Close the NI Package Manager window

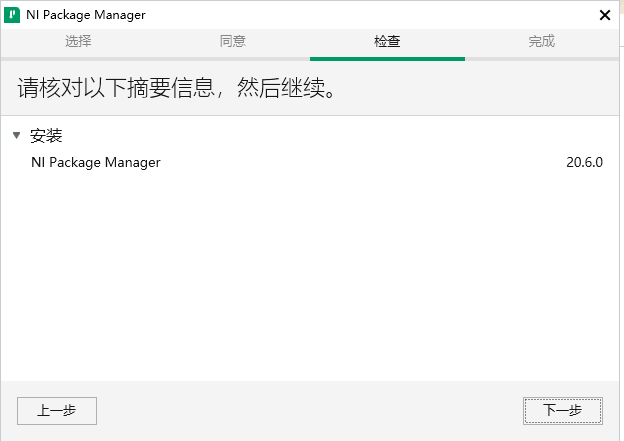point(604,15)
